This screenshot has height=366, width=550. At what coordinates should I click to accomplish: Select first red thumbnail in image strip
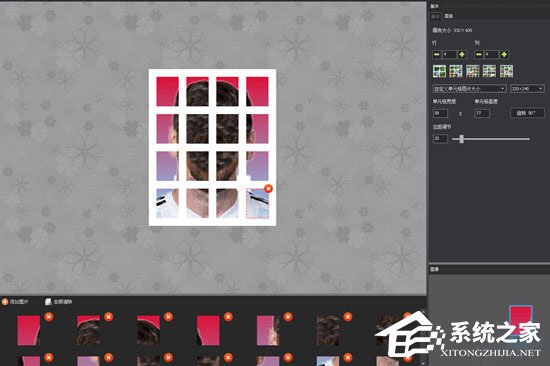point(29,331)
